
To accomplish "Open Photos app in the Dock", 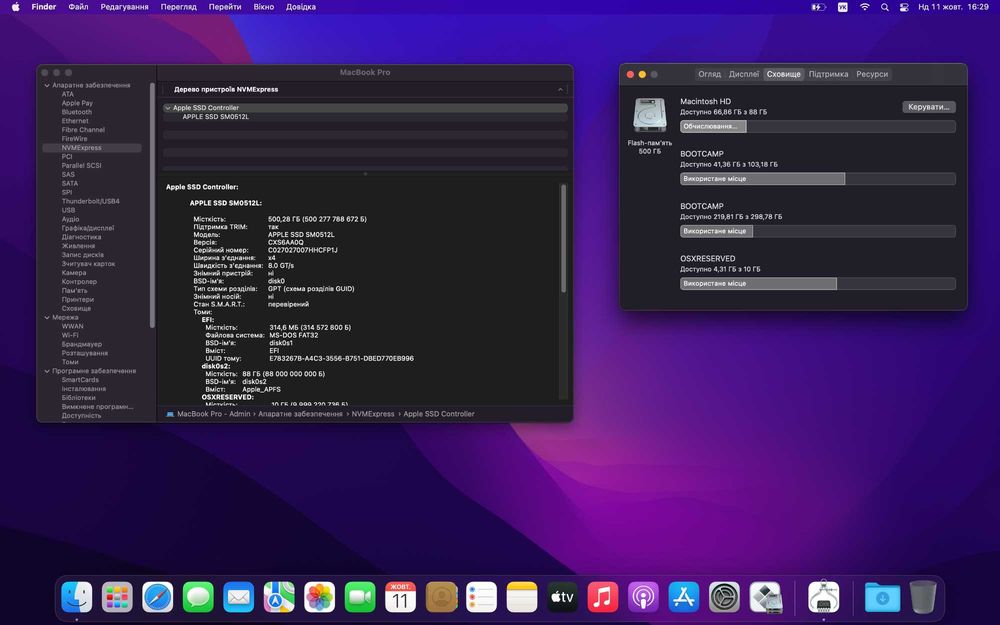I will pos(320,598).
